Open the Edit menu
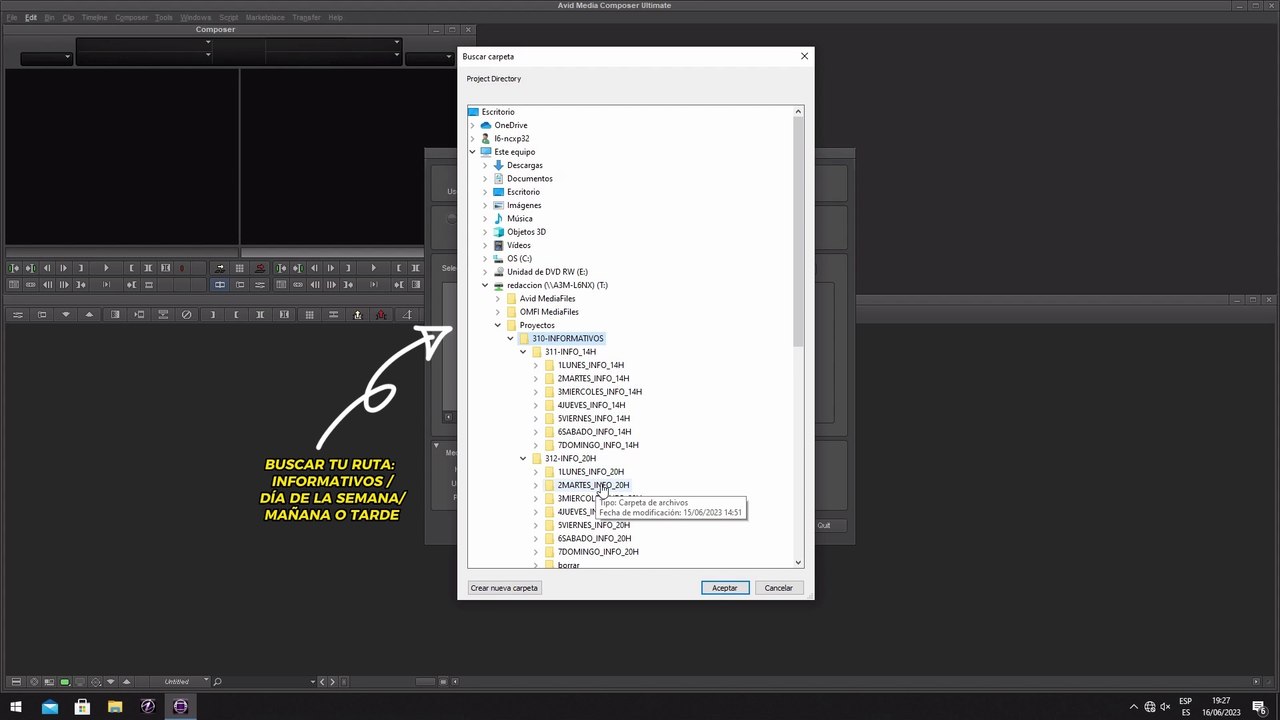 pos(31,17)
